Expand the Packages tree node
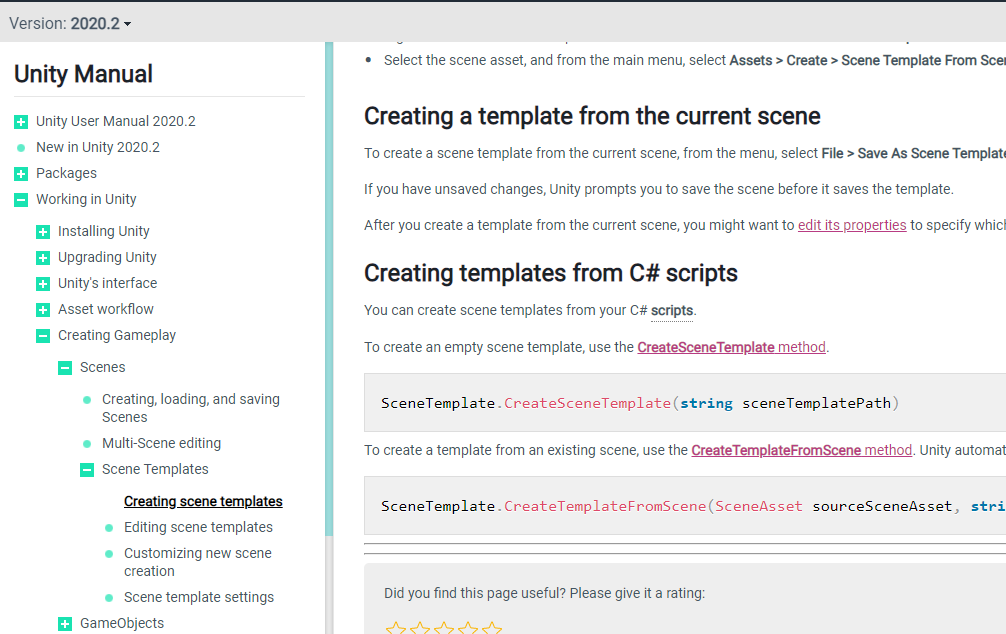 click(x=21, y=174)
